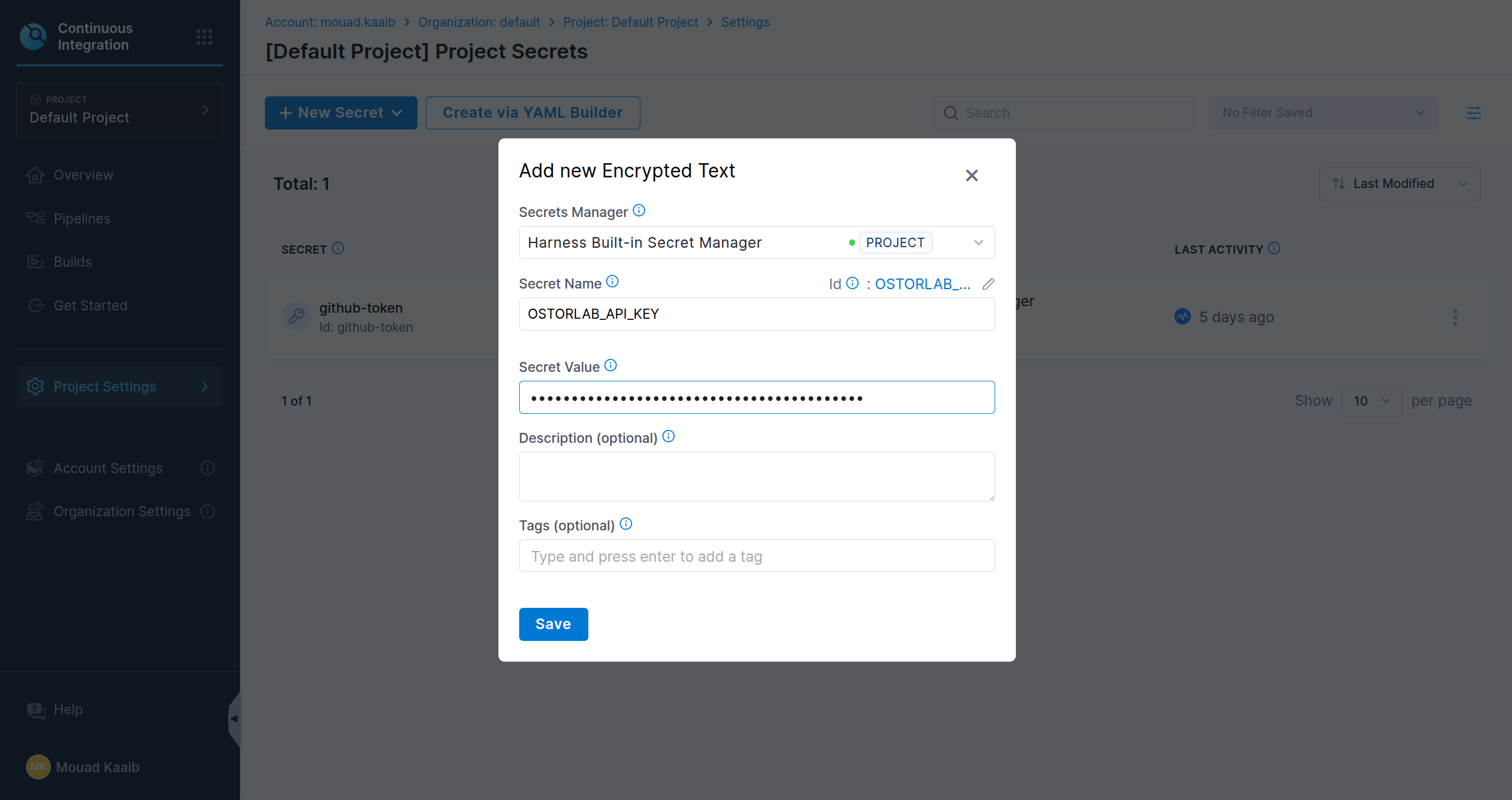The image size is (1512, 800).
Task: Save the new encrypted text secret
Action: click(553, 624)
